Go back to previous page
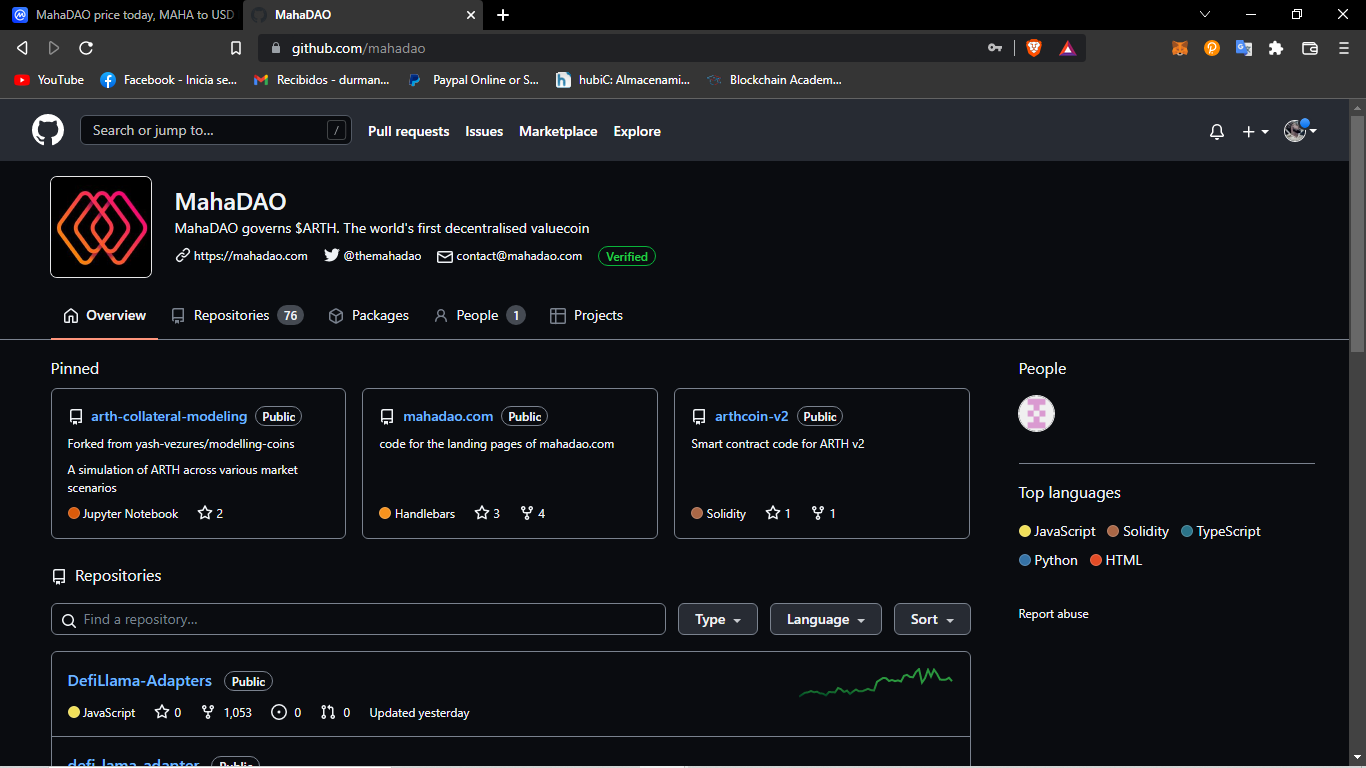1366x768 pixels. [x=22, y=48]
